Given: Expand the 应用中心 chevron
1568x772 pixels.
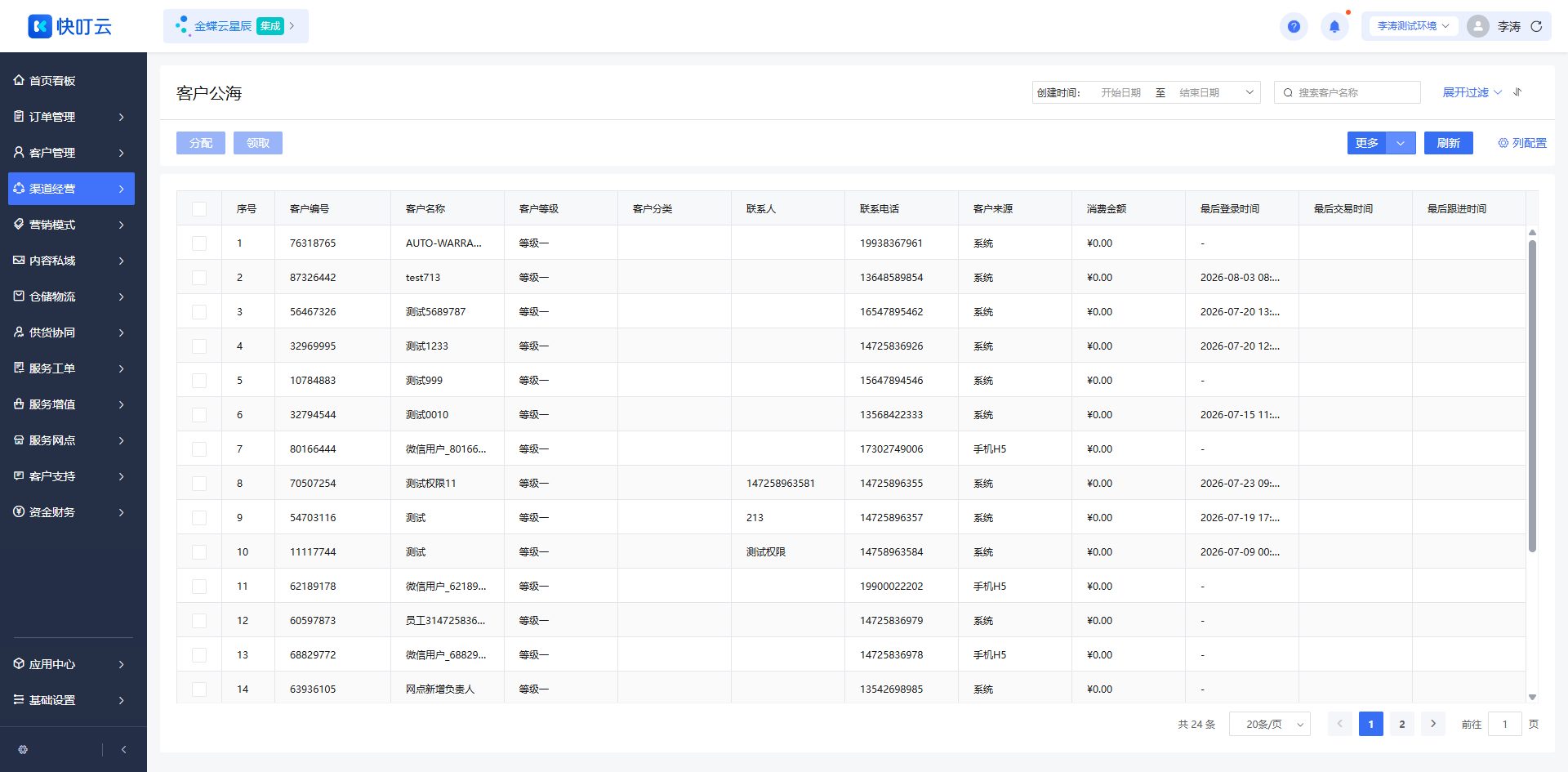Looking at the screenshot, I should (x=122, y=664).
